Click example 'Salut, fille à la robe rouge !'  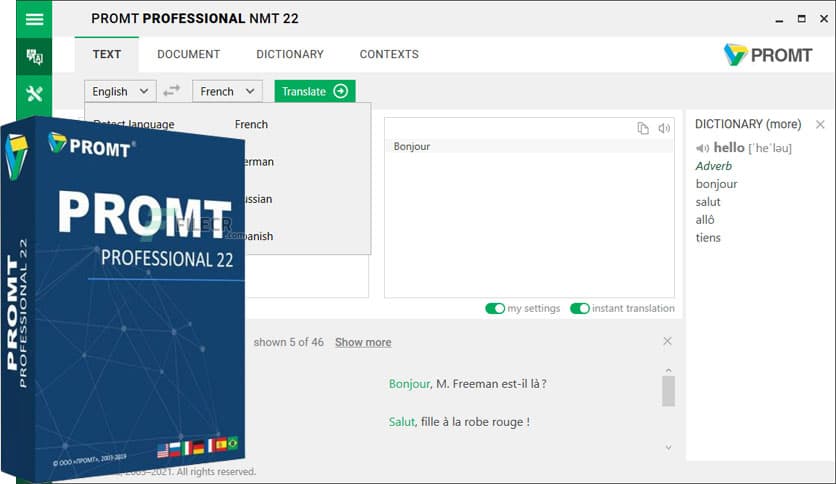pyautogui.click(x=459, y=422)
